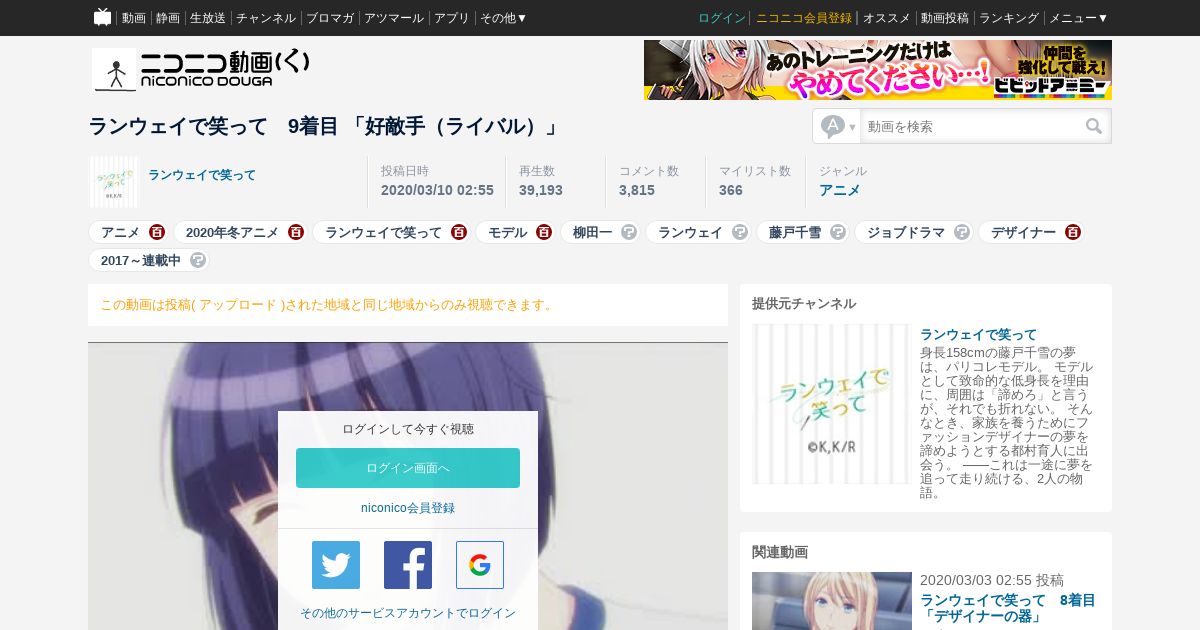
Task: Log in with Google icon
Action: pos(480,565)
